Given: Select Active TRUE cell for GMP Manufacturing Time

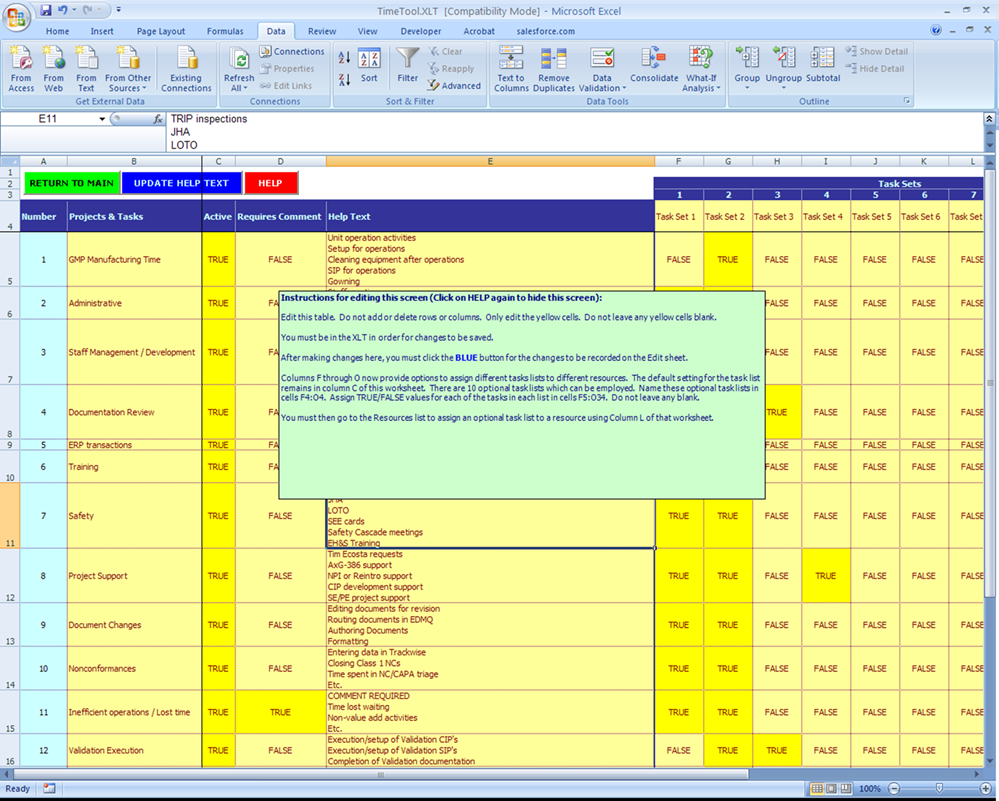Looking at the screenshot, I should tap(218, 259).
